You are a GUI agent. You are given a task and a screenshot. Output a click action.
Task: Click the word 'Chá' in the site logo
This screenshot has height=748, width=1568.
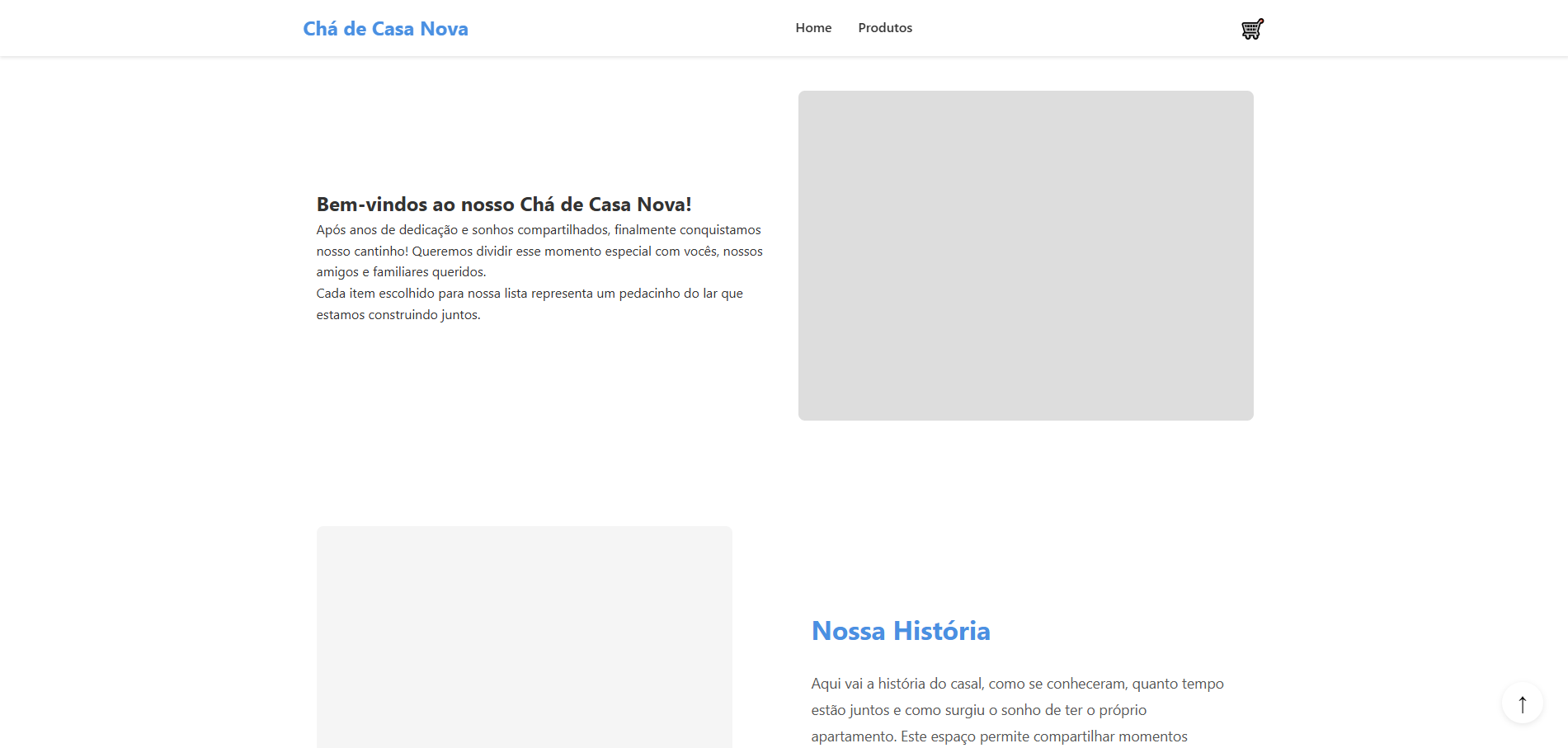pyautogui.click(x=320, y=29)
